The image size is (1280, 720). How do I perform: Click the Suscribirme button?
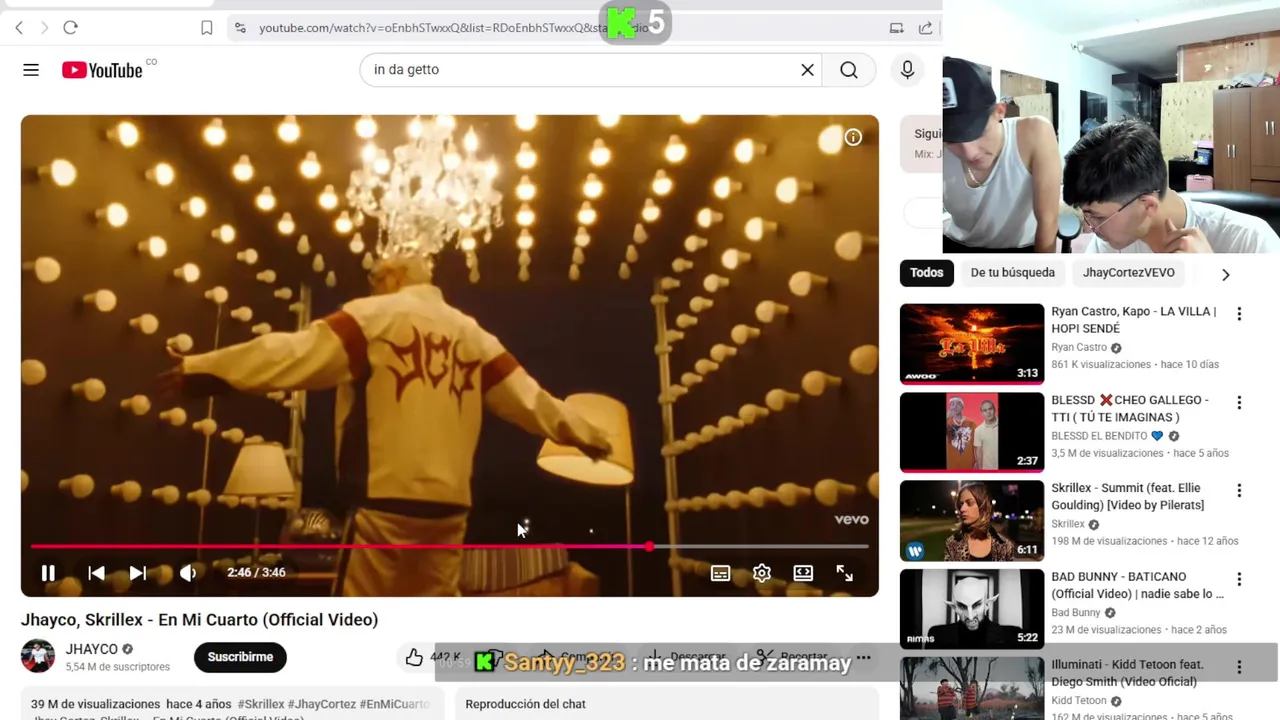(x=240, y=657)
